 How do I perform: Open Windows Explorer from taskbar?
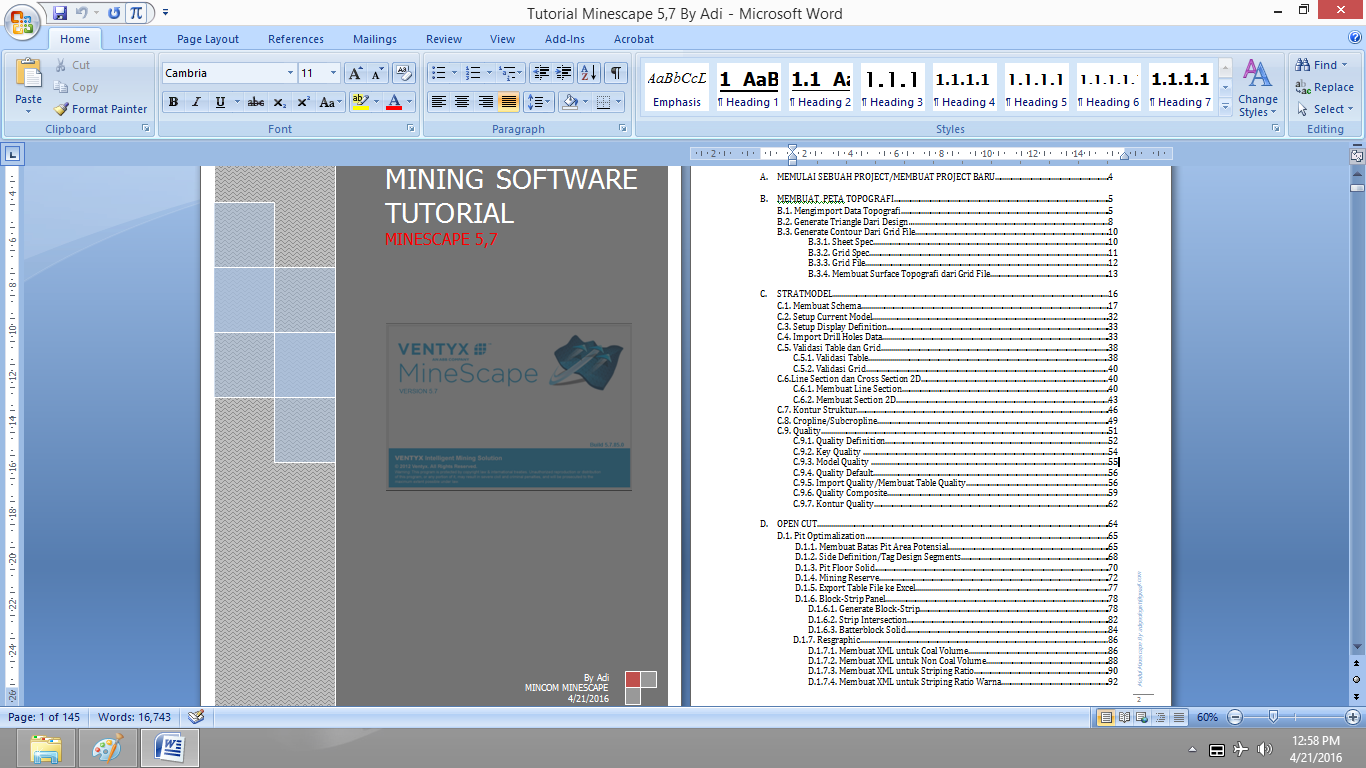45,748
